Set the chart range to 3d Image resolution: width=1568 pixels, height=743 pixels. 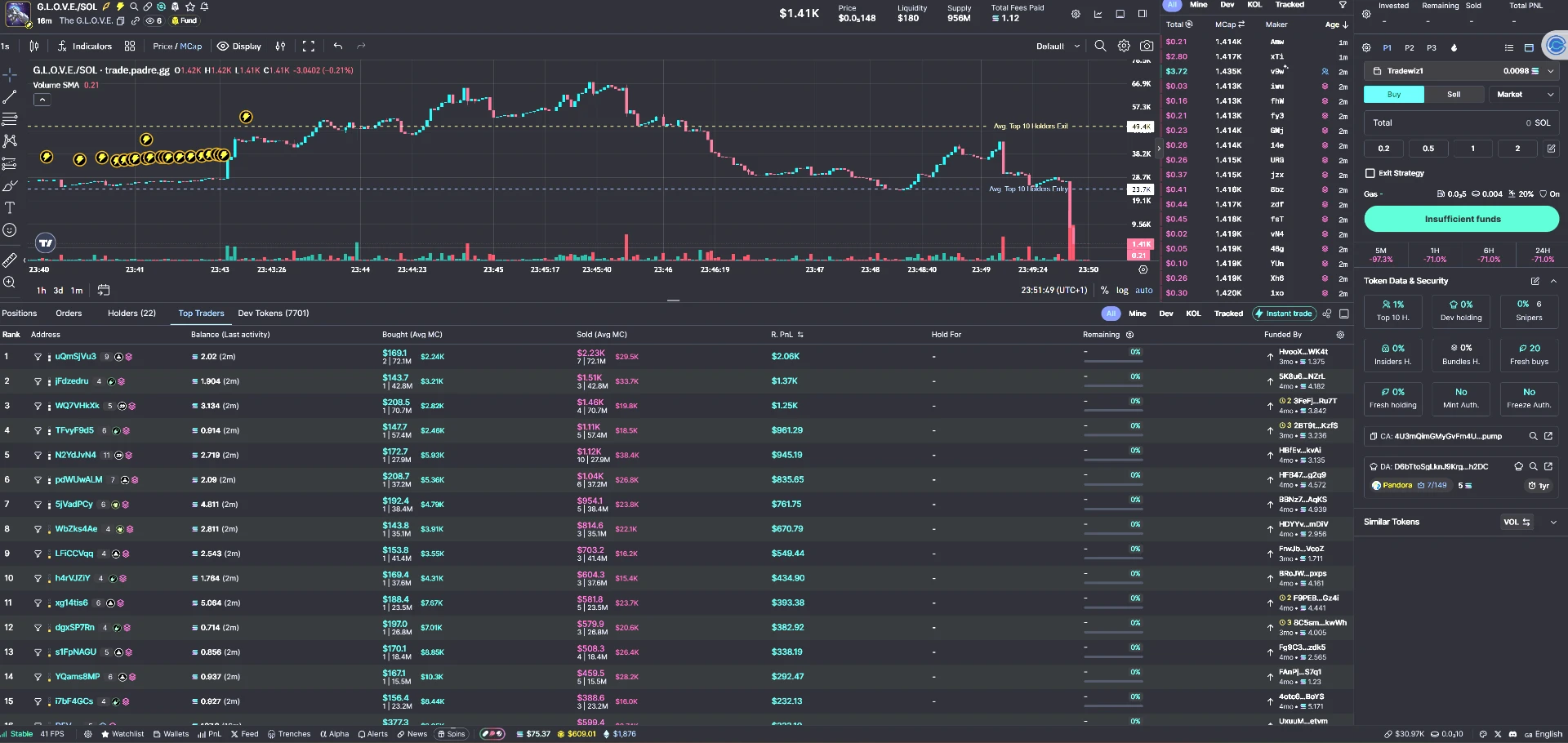pos(58,291)
